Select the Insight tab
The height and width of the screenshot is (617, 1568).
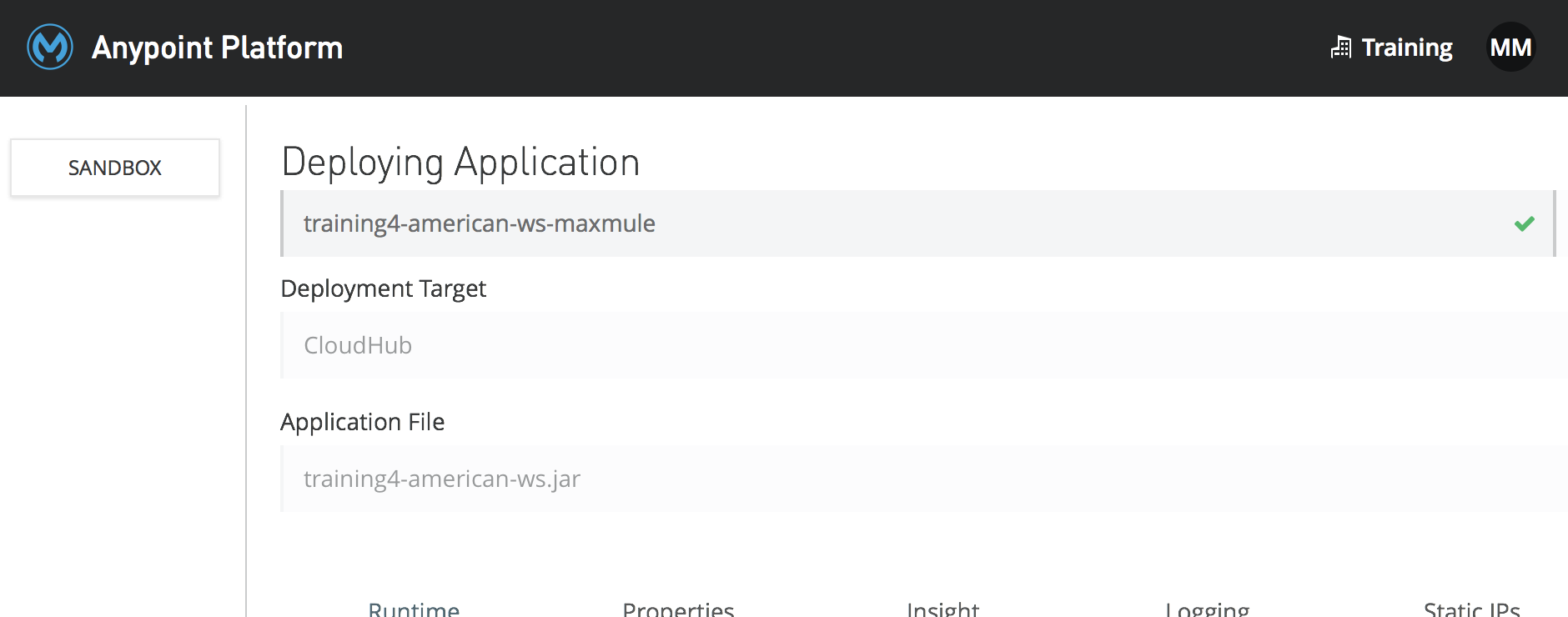[x=942, y=609]
